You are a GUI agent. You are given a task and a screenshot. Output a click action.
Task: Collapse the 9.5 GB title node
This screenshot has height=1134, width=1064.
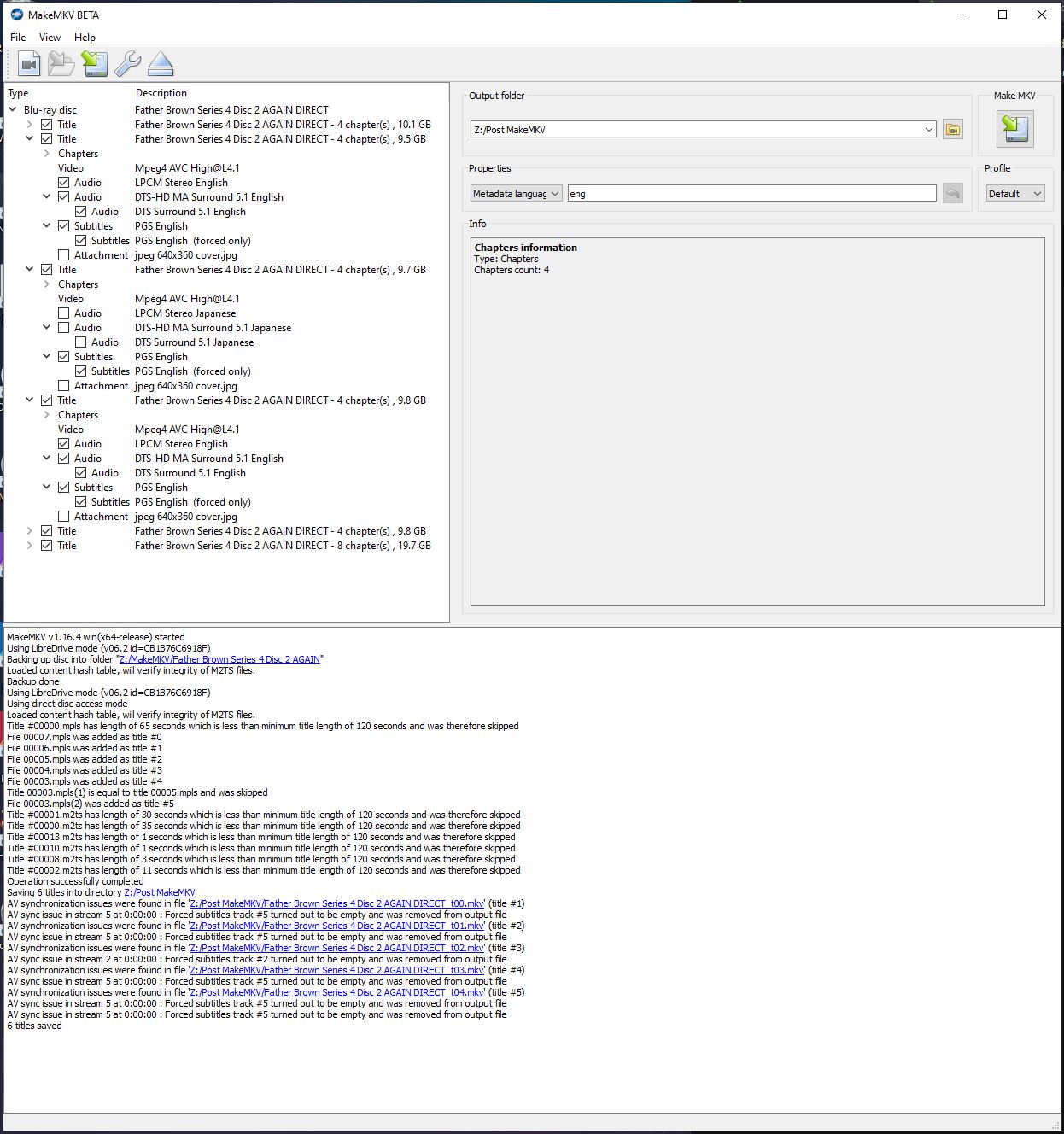[30, 138]
